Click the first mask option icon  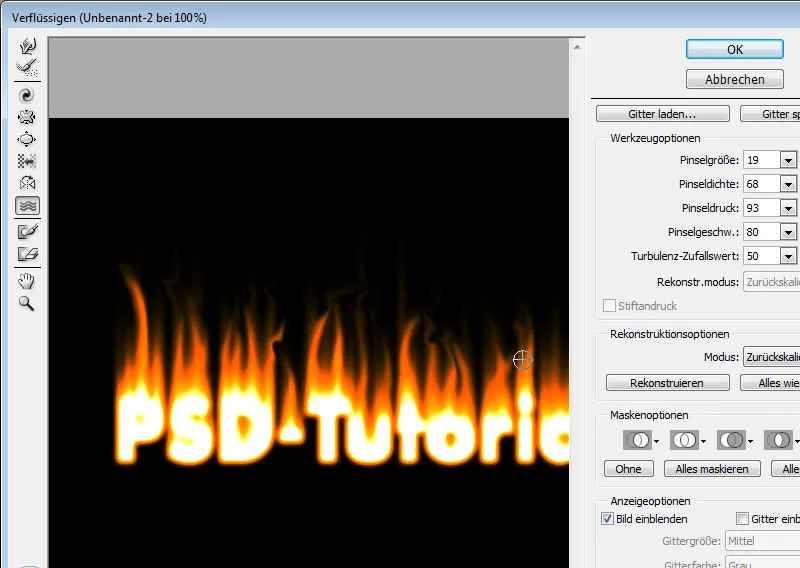coord(637,440)
